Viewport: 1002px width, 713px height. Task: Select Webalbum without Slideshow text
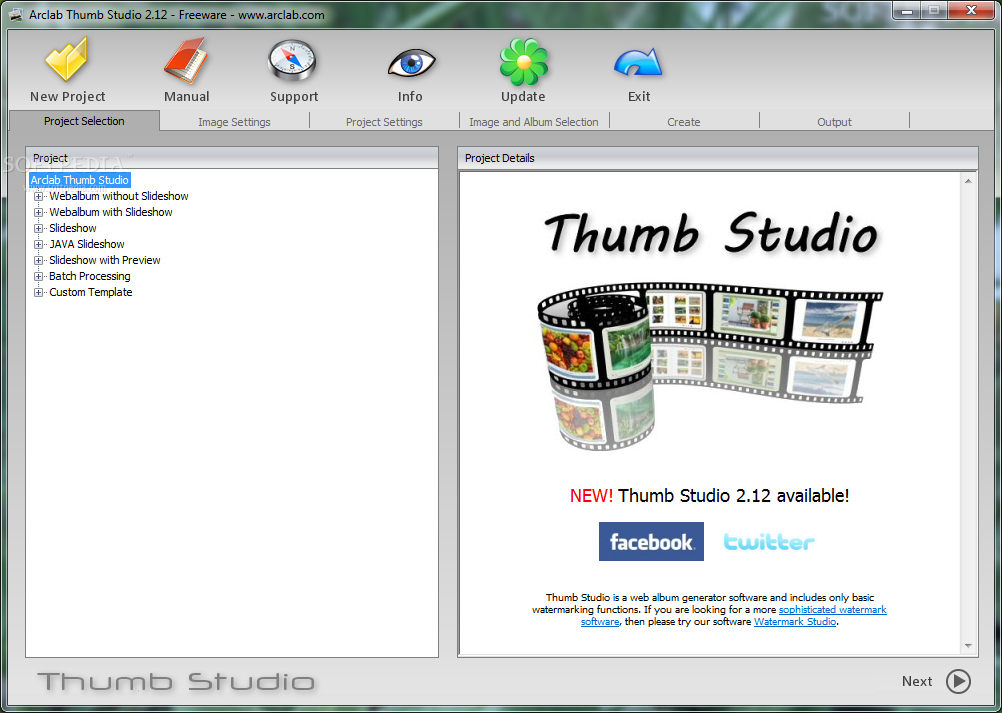tap(119, 196)
